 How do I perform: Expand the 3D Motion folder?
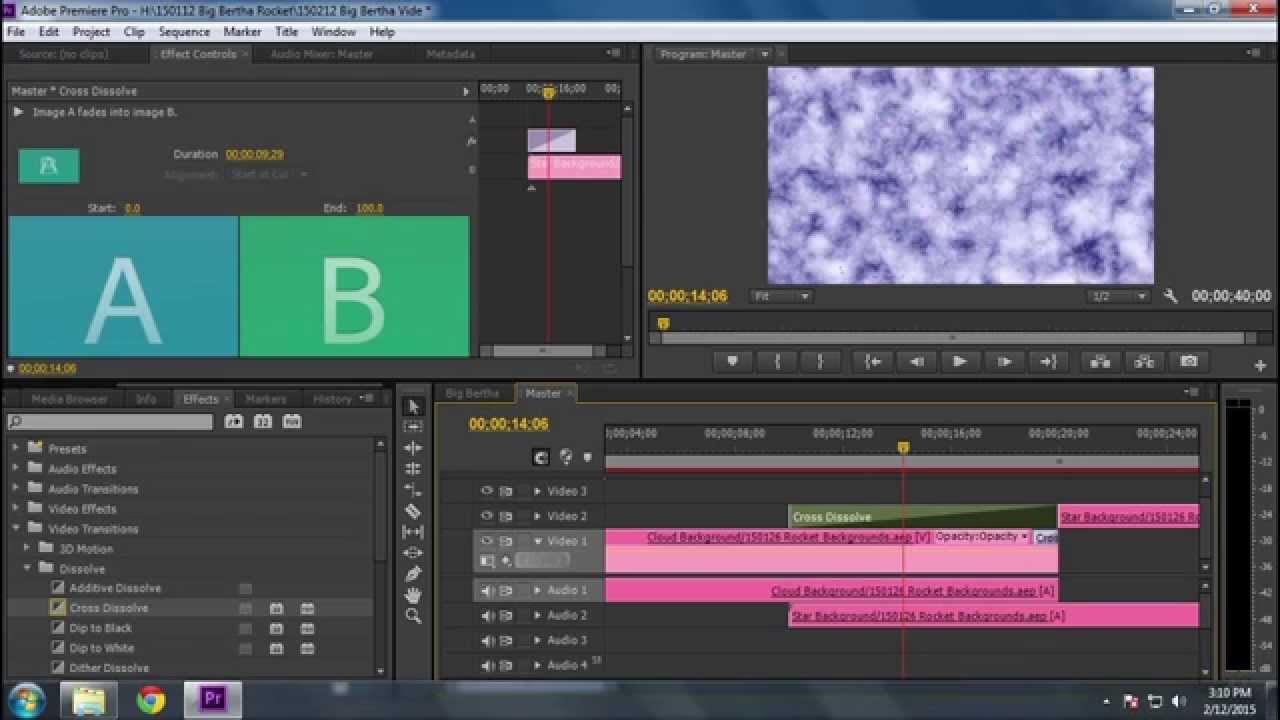pyautogui.click(x=27, y=548)
